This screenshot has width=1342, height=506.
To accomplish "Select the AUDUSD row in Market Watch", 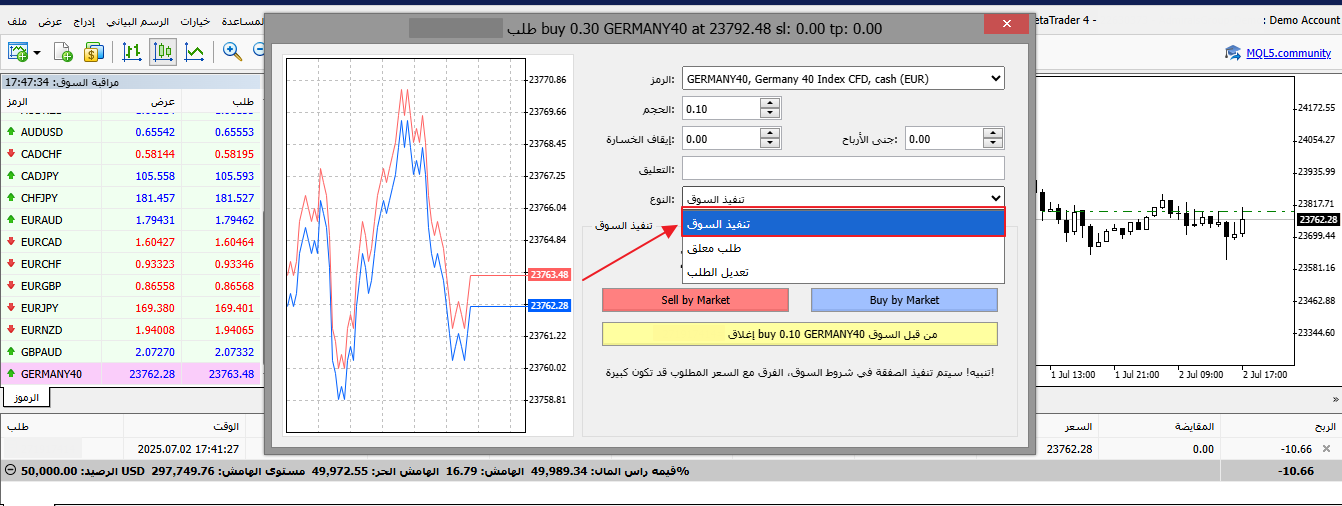I will pyautogui.click(x=131, y=132).
